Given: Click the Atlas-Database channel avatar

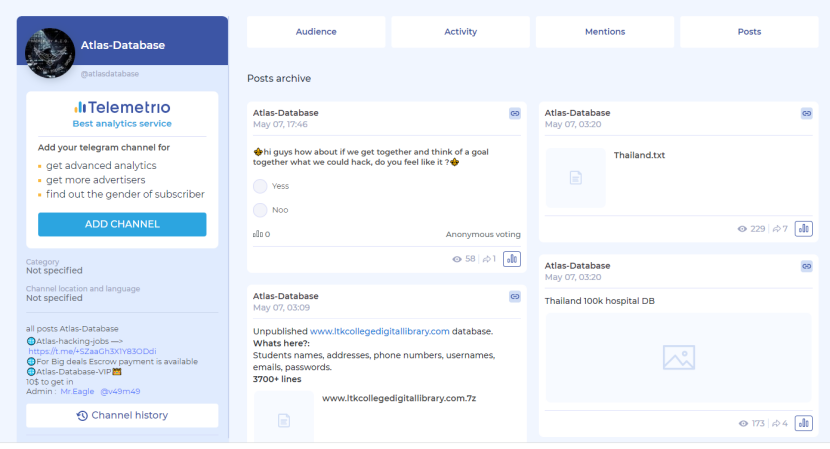Looking at the screenshot, I should (x=50, y=53).
